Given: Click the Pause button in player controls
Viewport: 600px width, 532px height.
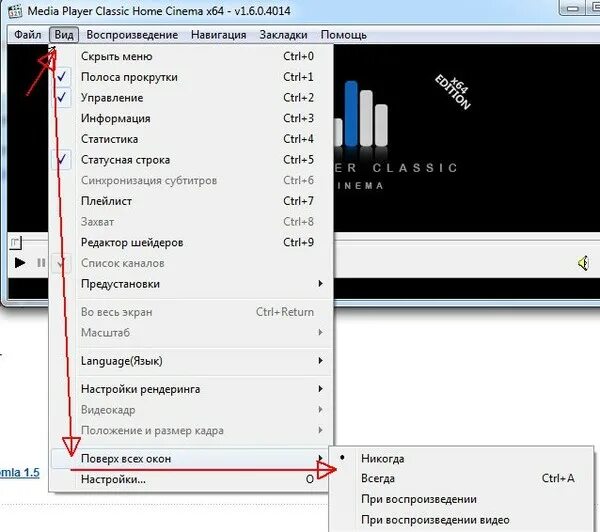Looking at the screenshot, I should [x=41, y=263].
